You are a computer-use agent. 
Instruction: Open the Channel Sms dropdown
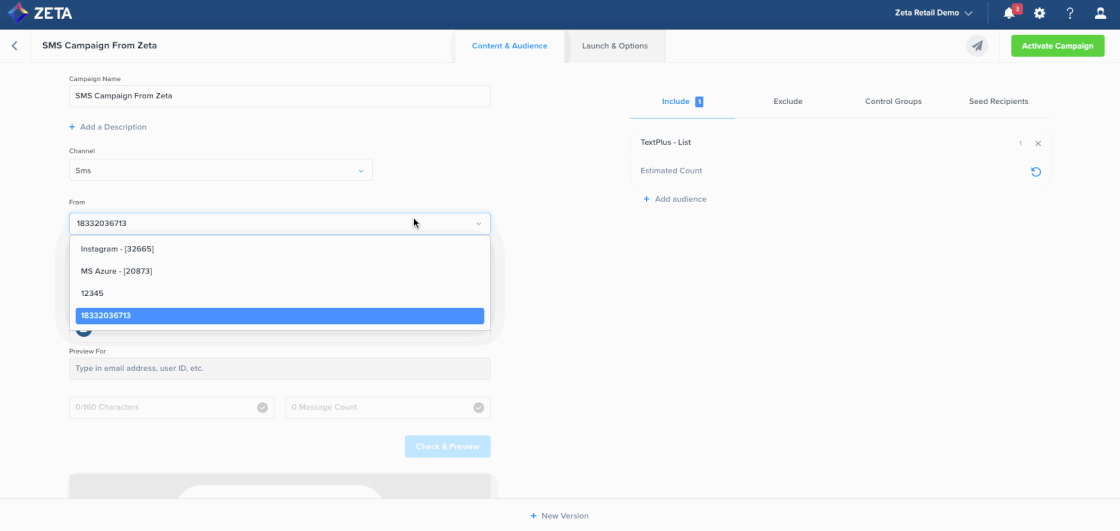pos(220,171)
